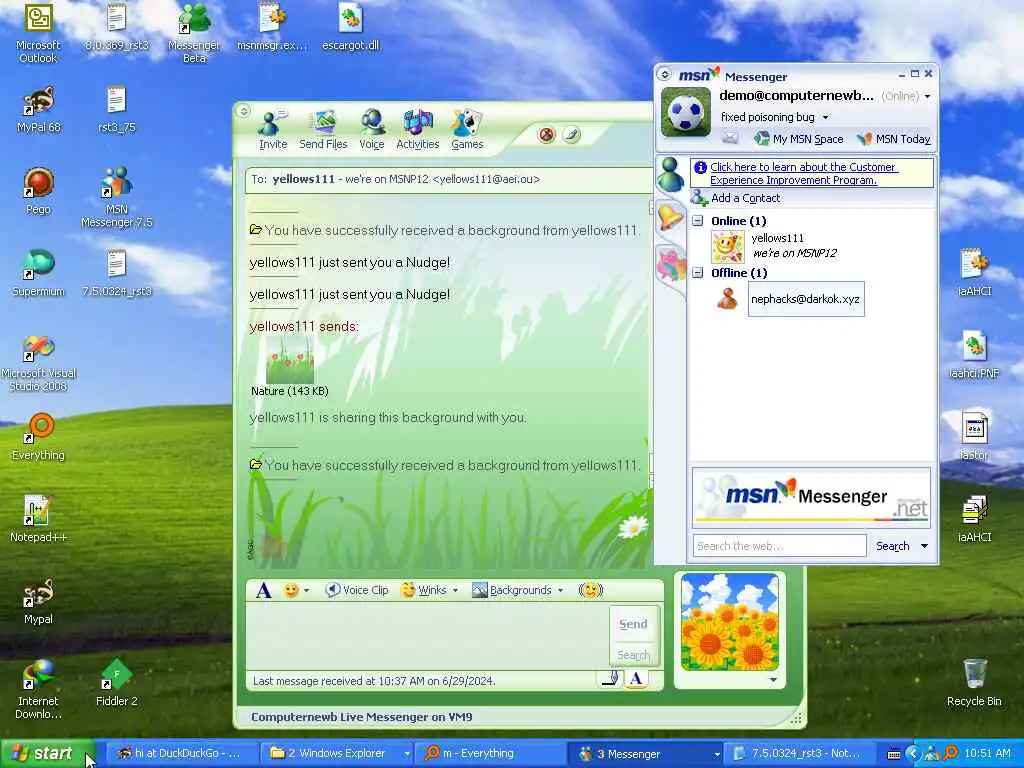Select the escargot.dll desktop file
This screenshot has height=768, width=1024.
coord(351,27)
